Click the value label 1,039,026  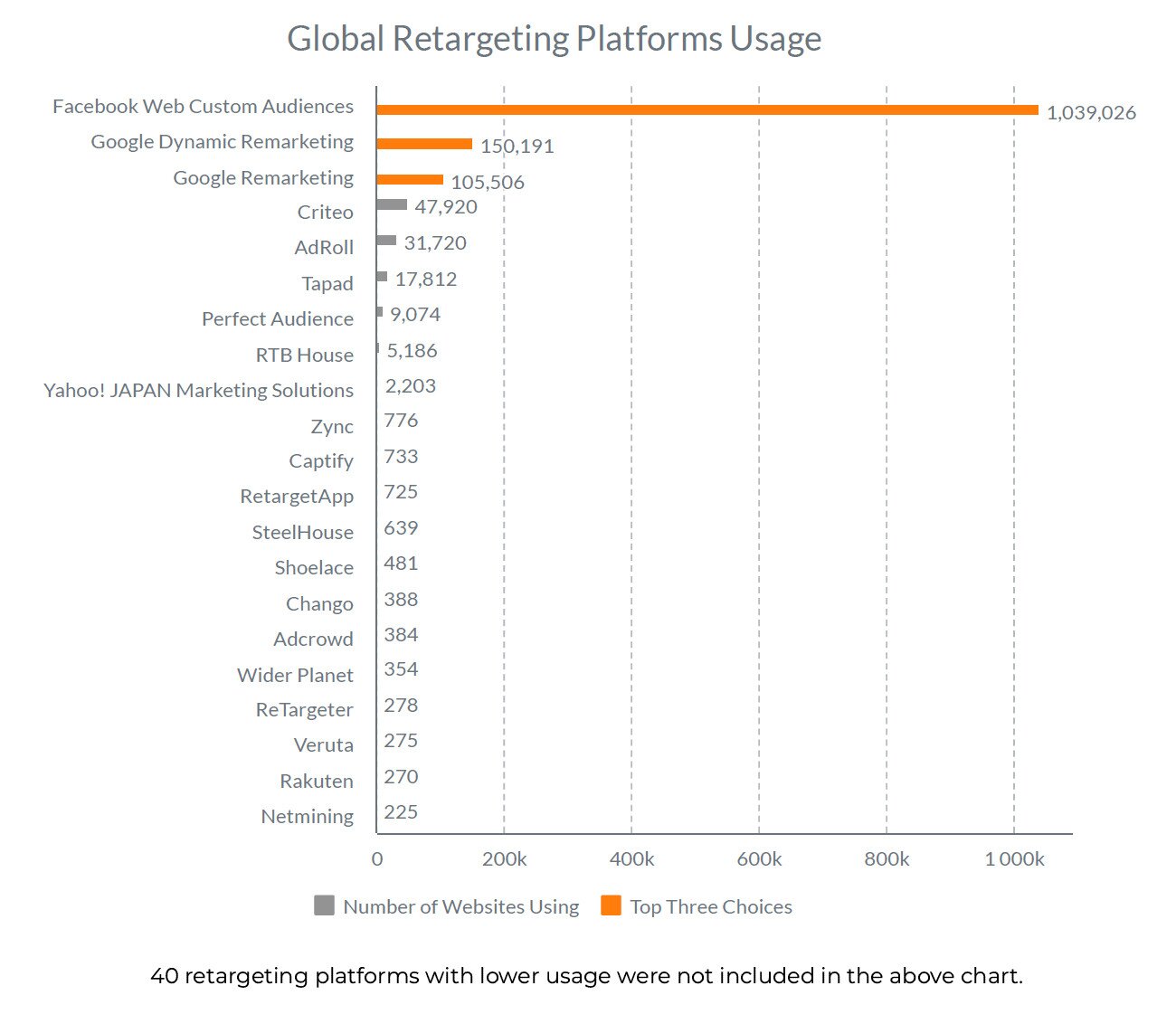pos(1091,113)
